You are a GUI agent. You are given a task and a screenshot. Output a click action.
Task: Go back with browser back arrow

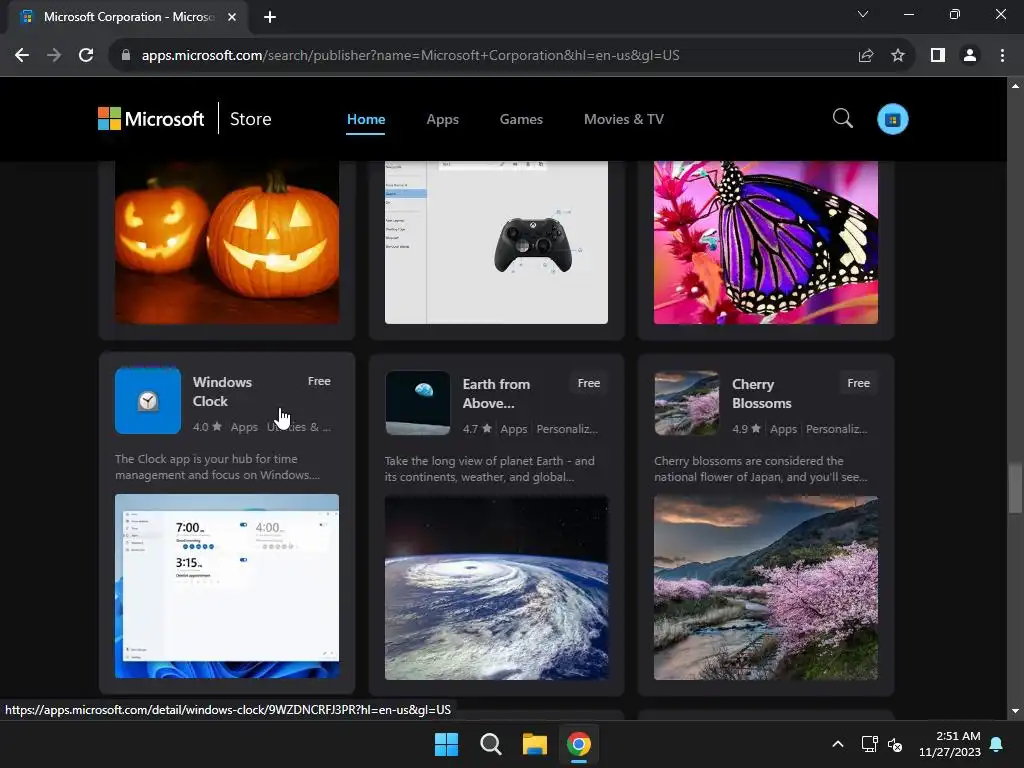coord(22,56)
